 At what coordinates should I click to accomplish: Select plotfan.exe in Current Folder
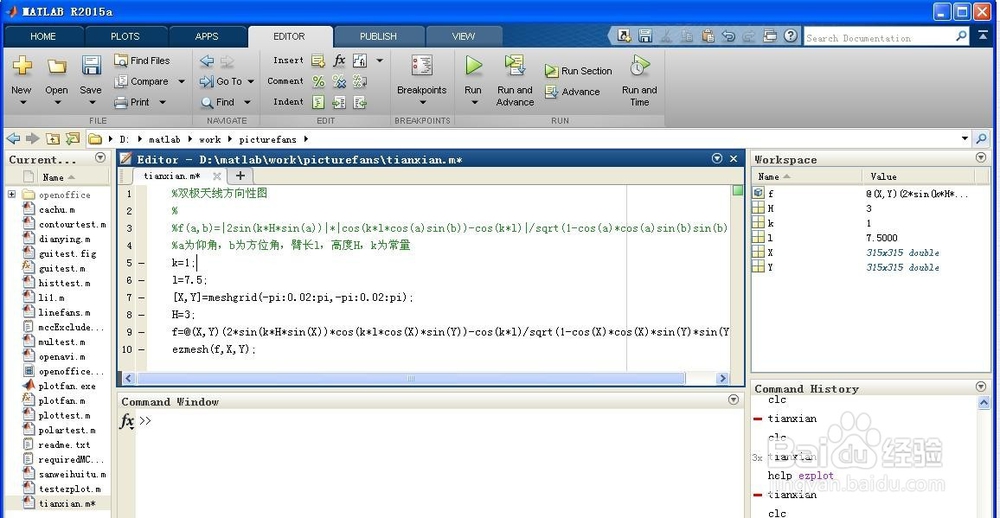click(x=66, y=386)
